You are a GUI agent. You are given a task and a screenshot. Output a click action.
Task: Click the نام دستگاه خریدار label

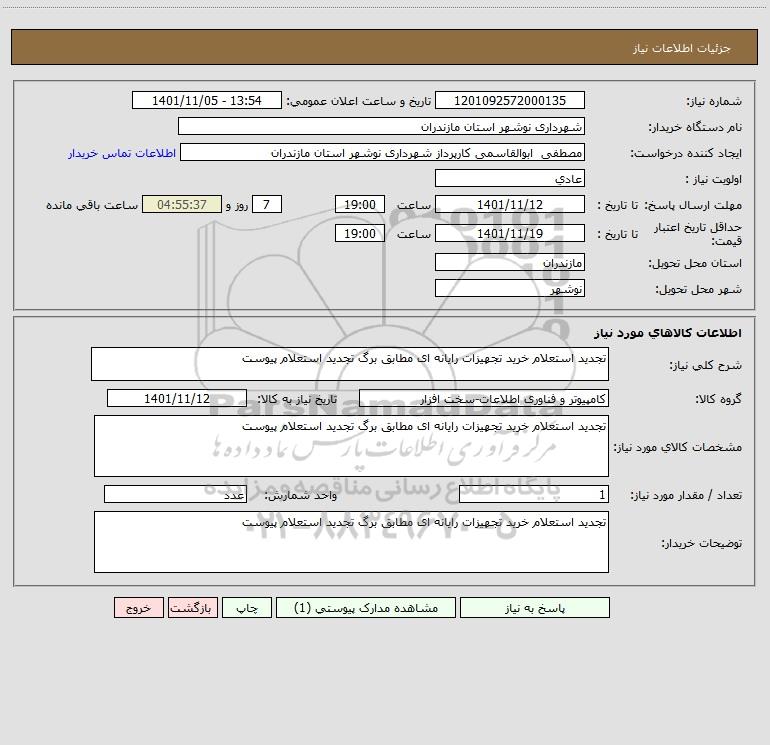pyautogui.click(x=695, y=127)
